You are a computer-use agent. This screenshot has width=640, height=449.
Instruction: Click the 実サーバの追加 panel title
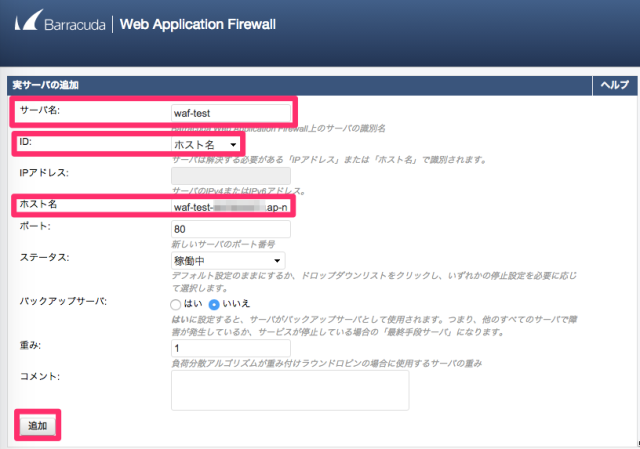pos(45,85)
